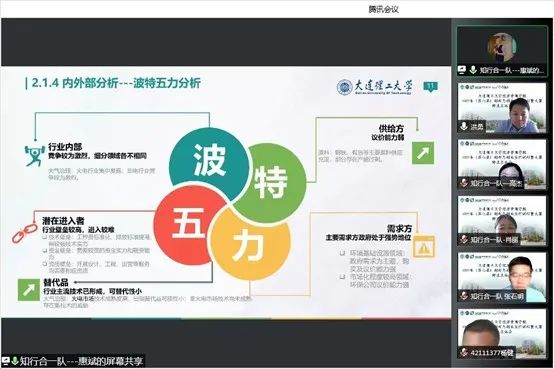
Task: Click the green slide page number bubble
Action: (430, 87)
